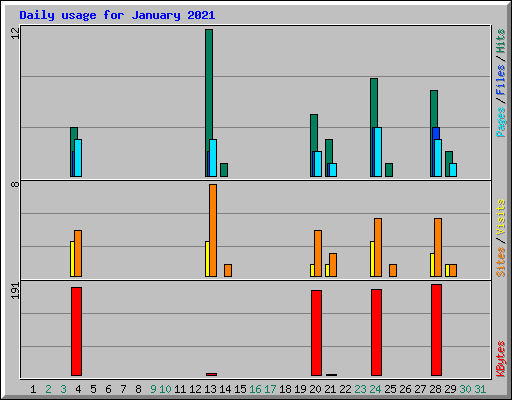Click the x-axis label for day 20
512x400 pixels.
point(315,389)
